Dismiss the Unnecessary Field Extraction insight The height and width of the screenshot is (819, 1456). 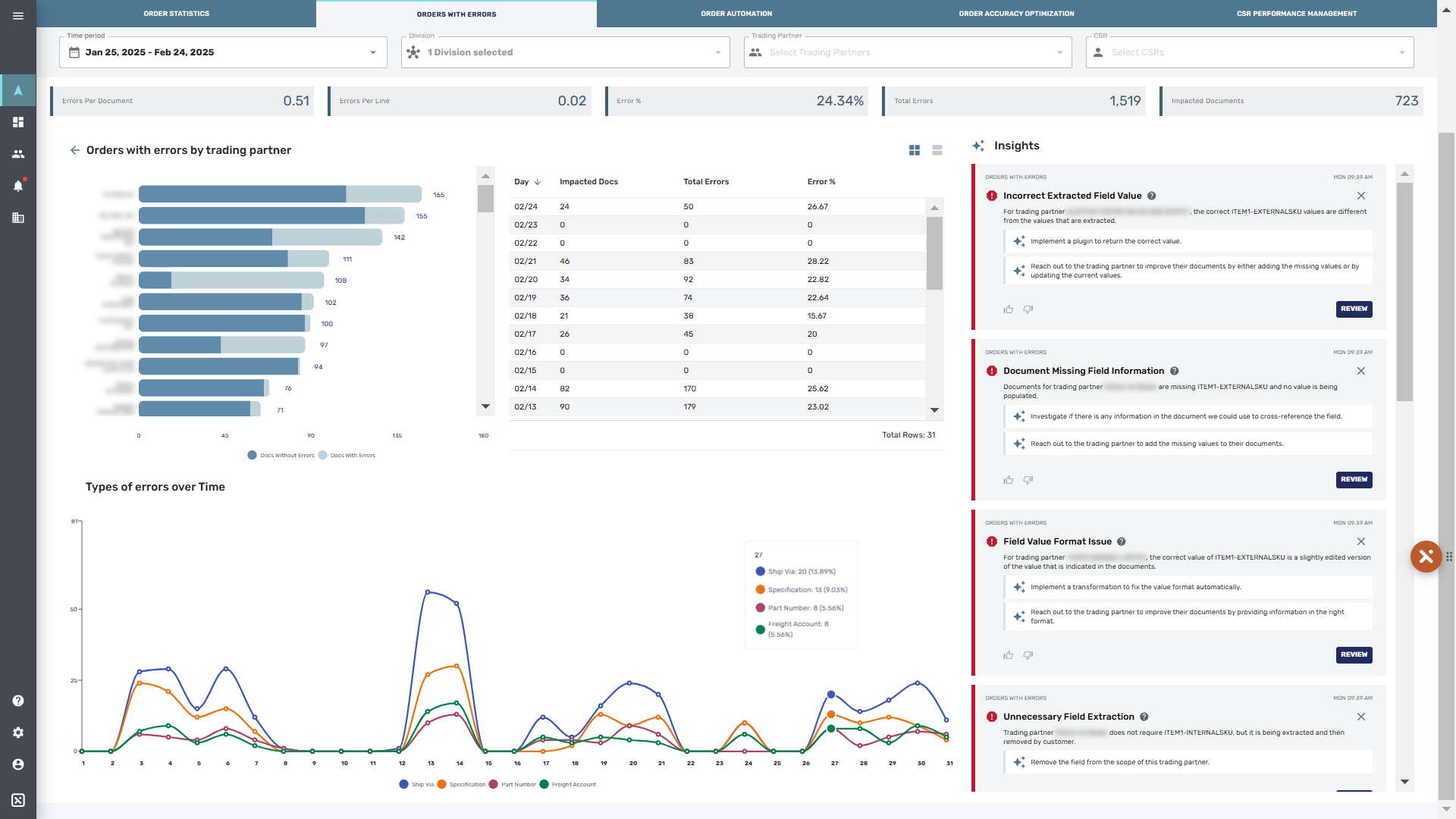pos(1361,717)
